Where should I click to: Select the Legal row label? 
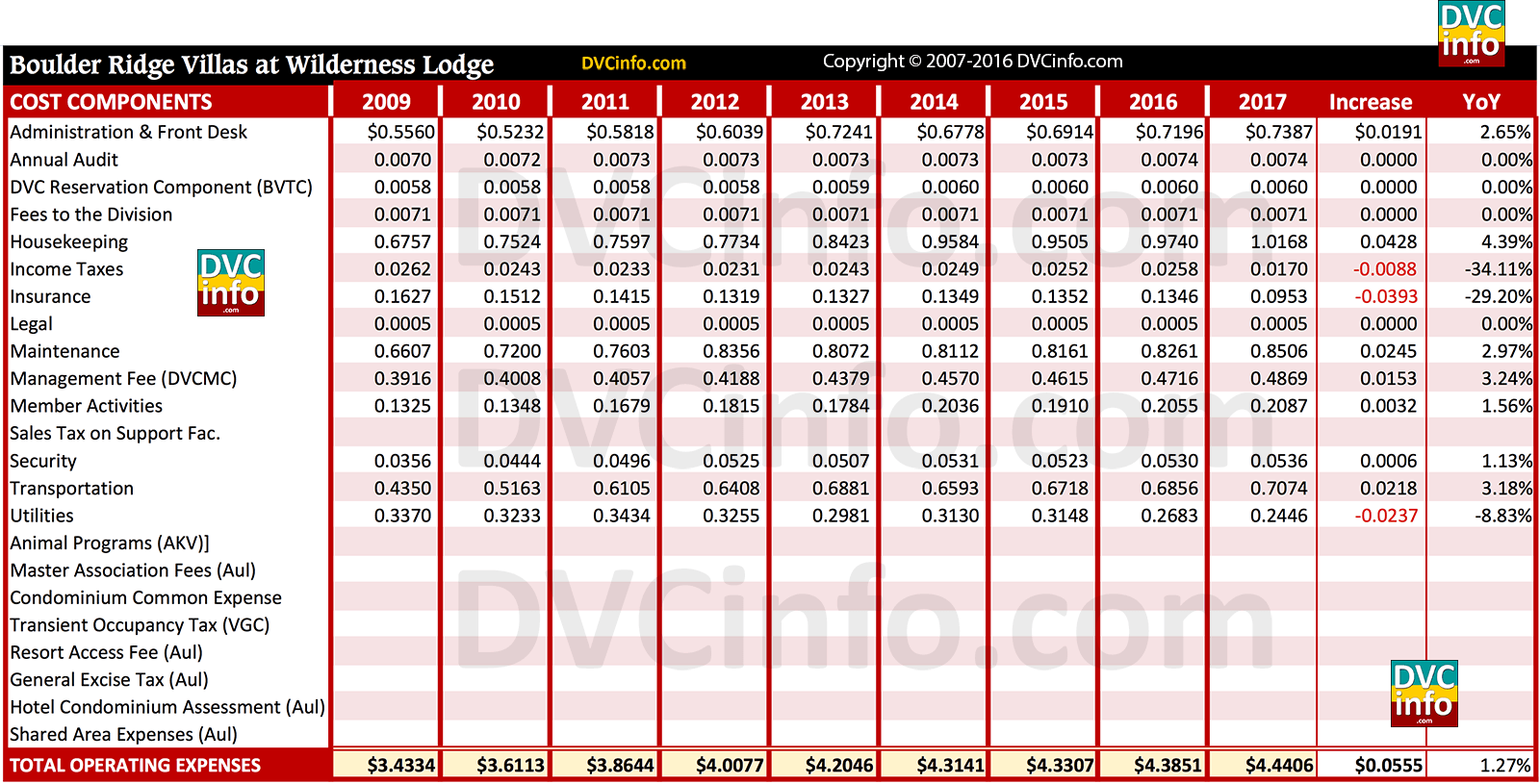coord(31,324)
